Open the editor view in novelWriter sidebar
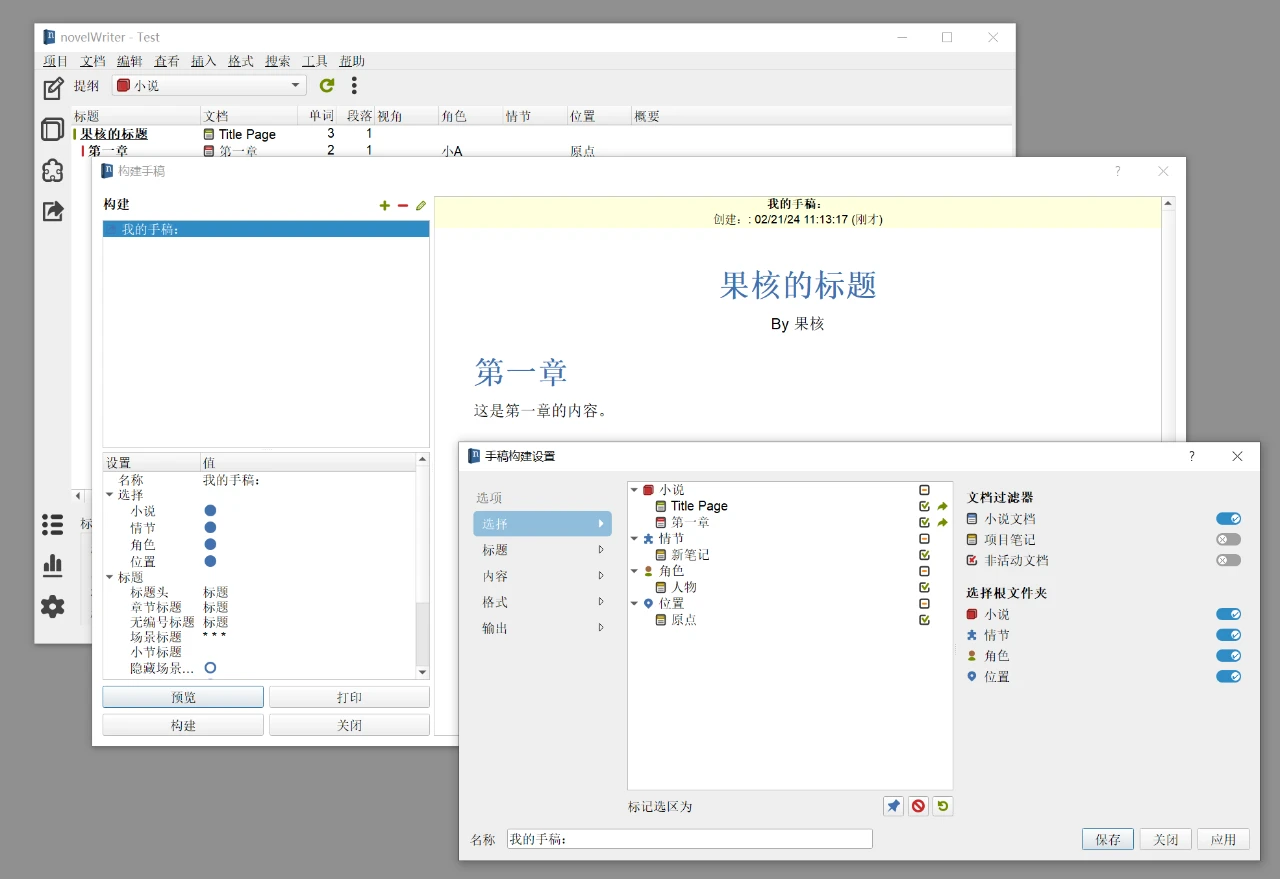This screenshot has height=879, width=1280. click(x=53, y=89)
